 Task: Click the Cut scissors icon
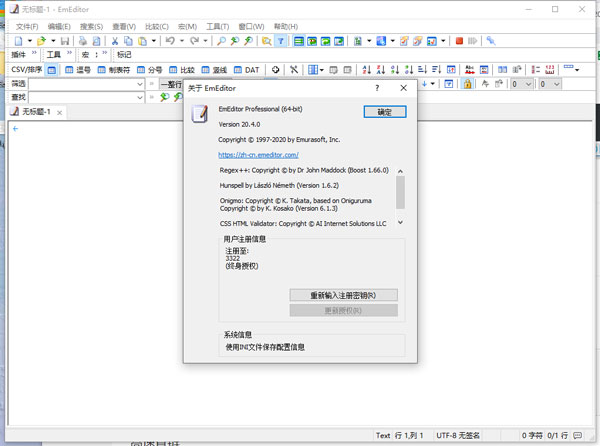[x=115, y=41]
